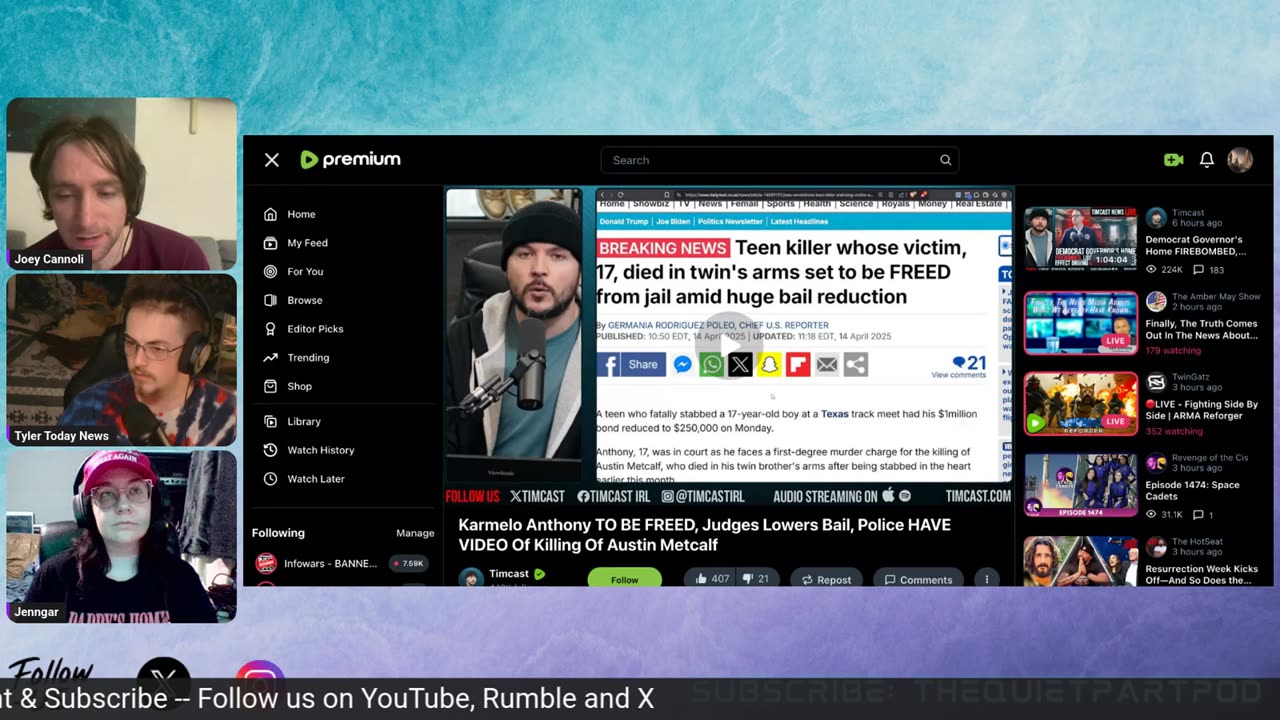The width and height of the screenshot is (1280, 720).
Task: Click the Jenngar webcam feed
Action: tap(122, 537)
